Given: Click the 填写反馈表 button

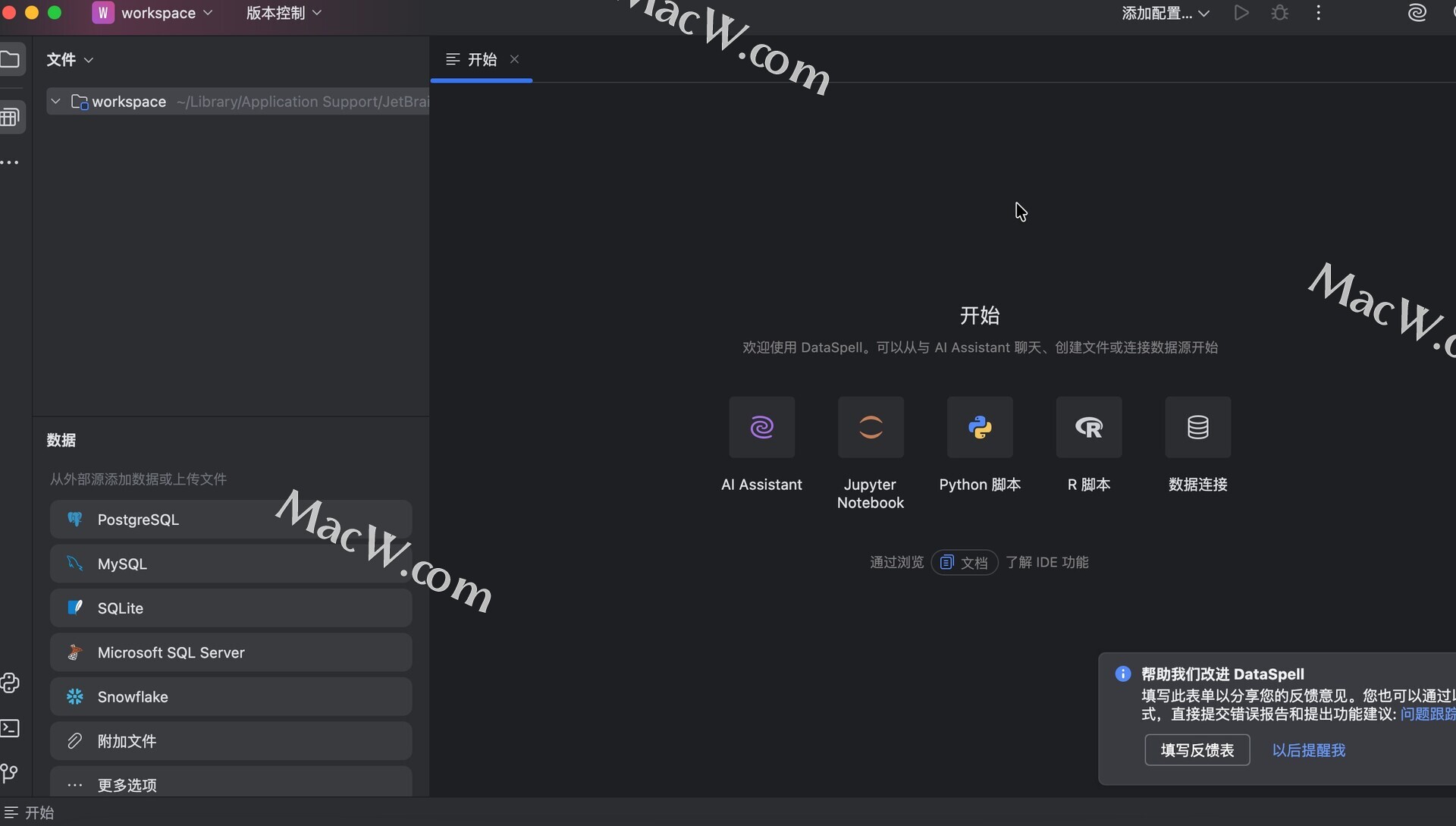Looking at the screenshot, I should click(x=1197, y=750).
